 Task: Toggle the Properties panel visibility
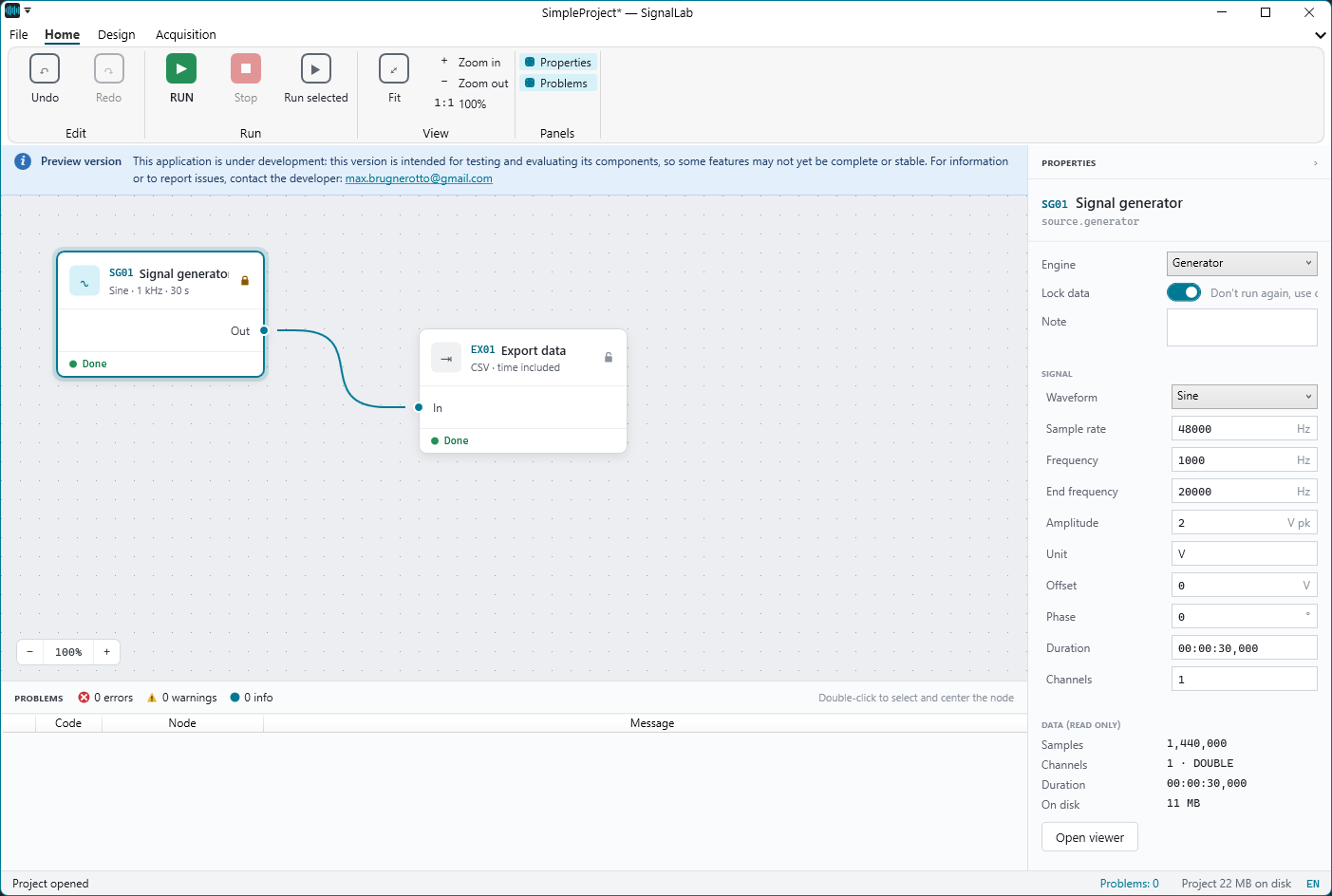tap(558, 63)
